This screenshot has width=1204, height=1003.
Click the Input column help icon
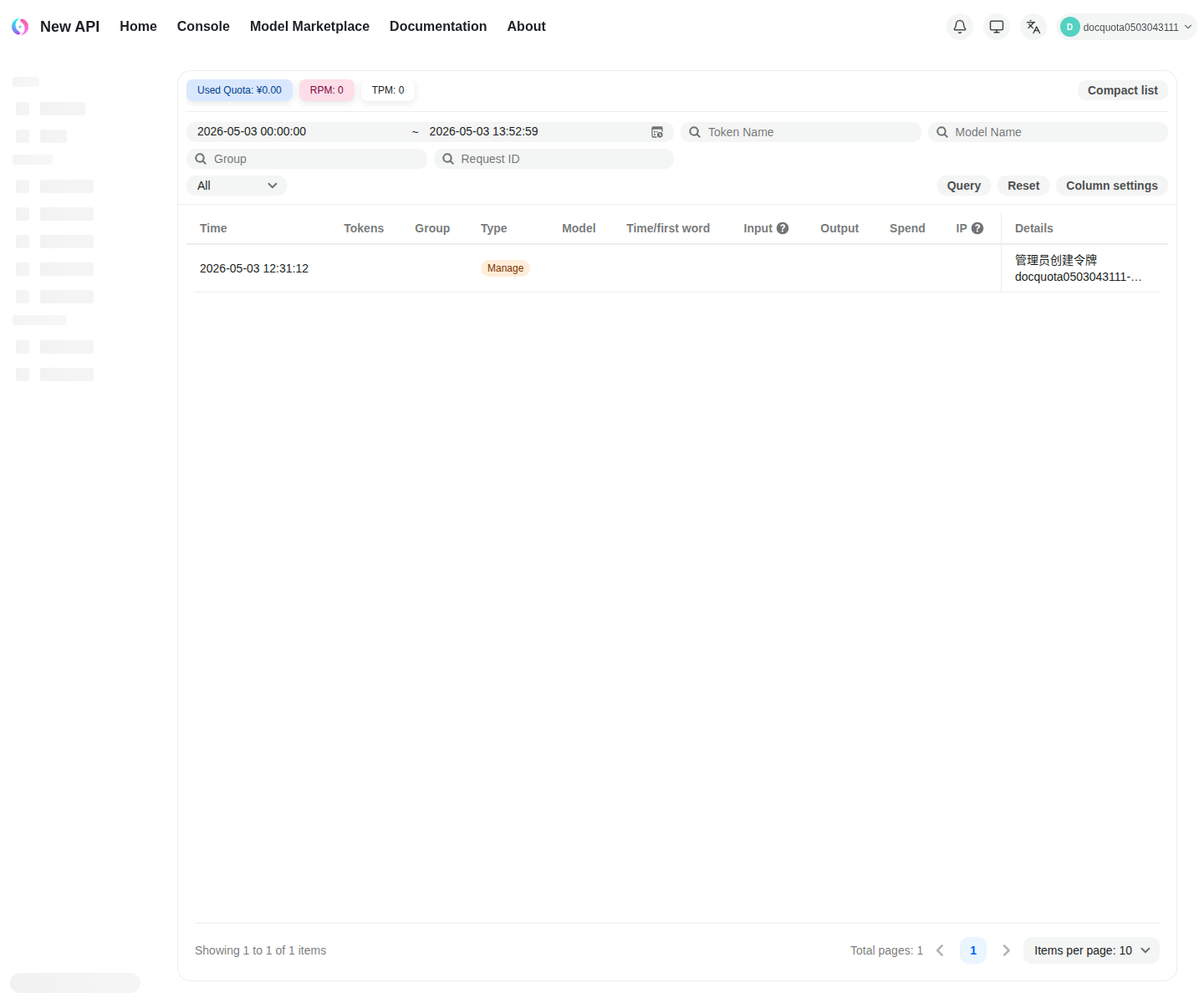(783, 228)
